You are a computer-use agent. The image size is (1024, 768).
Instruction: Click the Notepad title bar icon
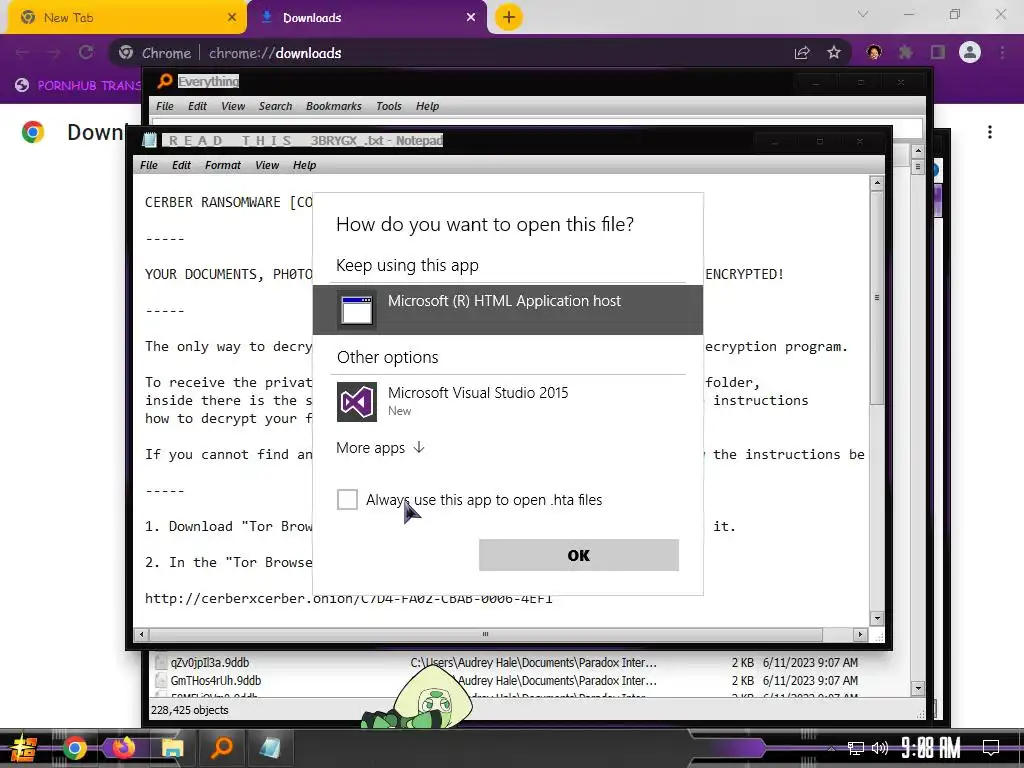pyautogui.click(x=150, y=140)
